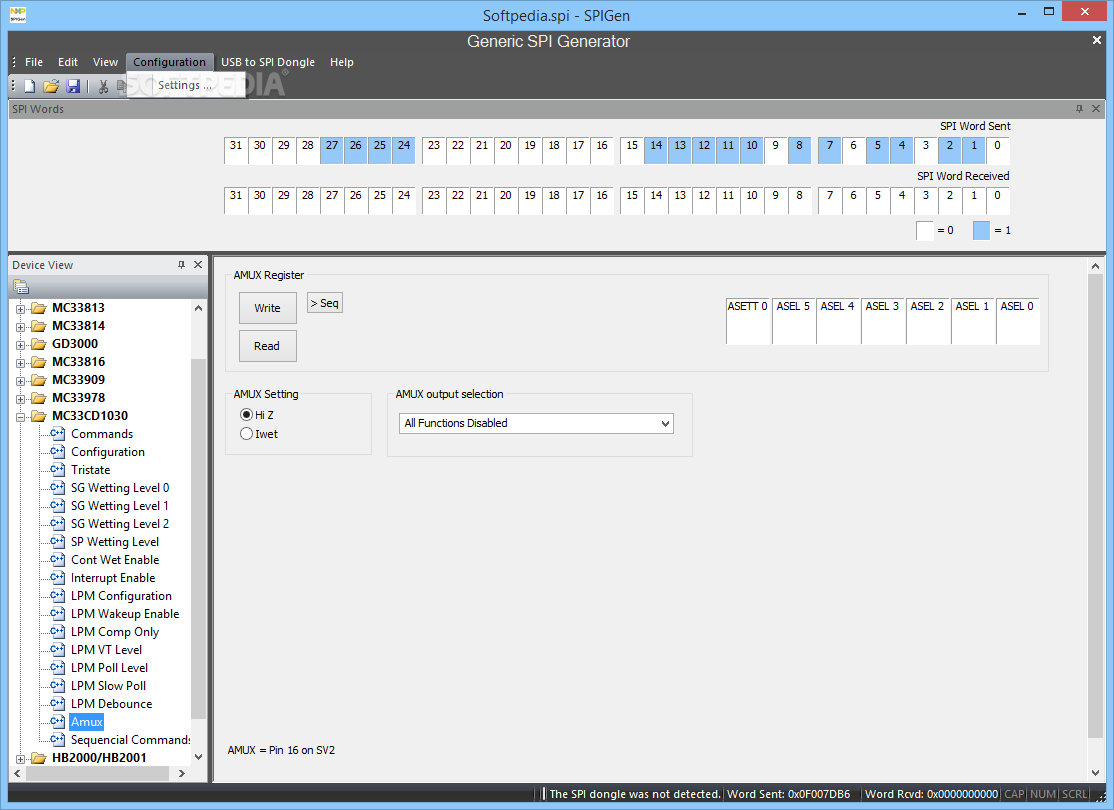1114x810 pixels.
Task: Click the Open folder toolbar icon
Action: pyautogui.click(x=51, y=86)
